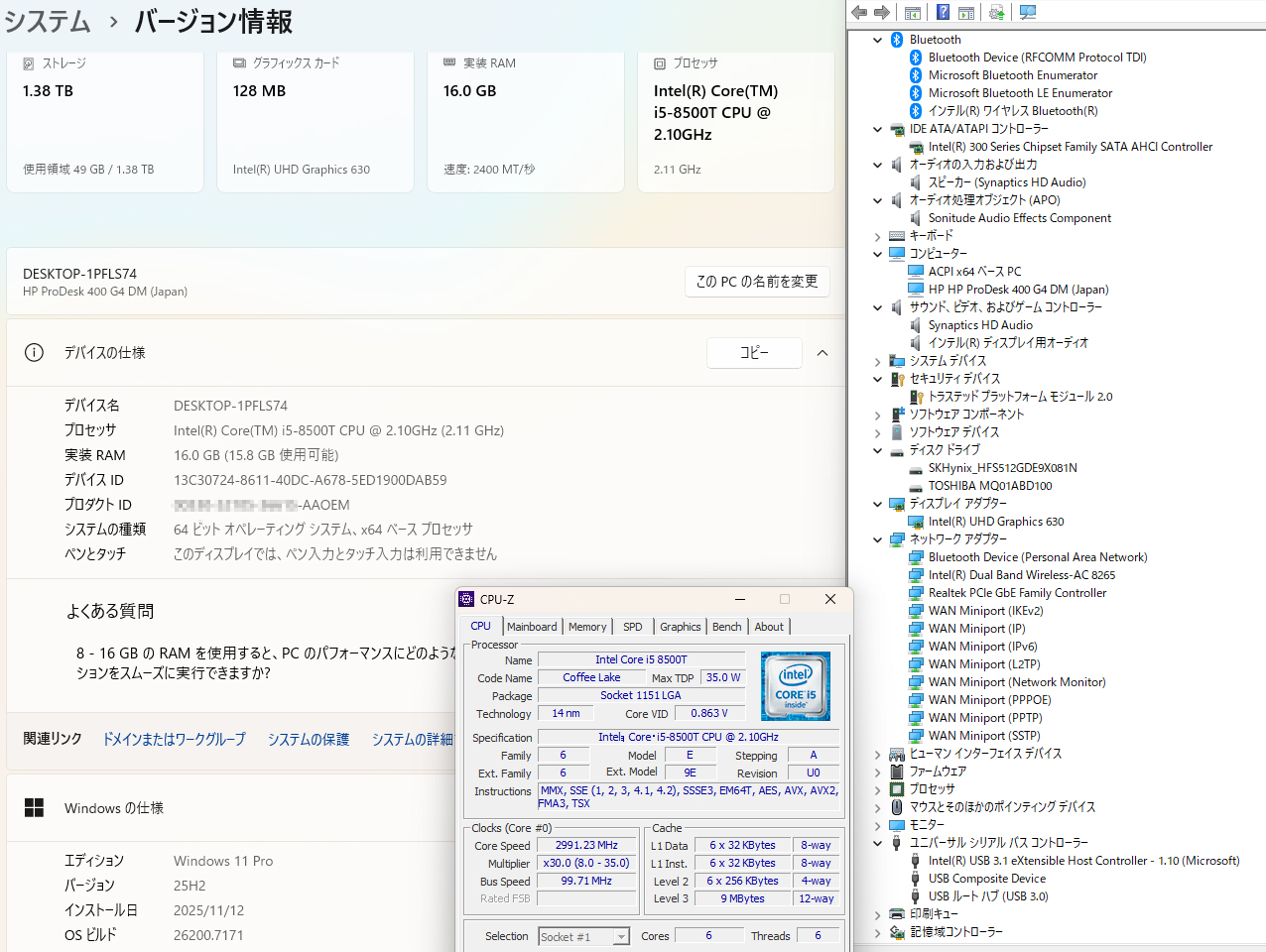The width and height of the screenshot is (1266, 952).
Task: Open the Socket #1 selection dropdown
Action: (x=583, y=937)
